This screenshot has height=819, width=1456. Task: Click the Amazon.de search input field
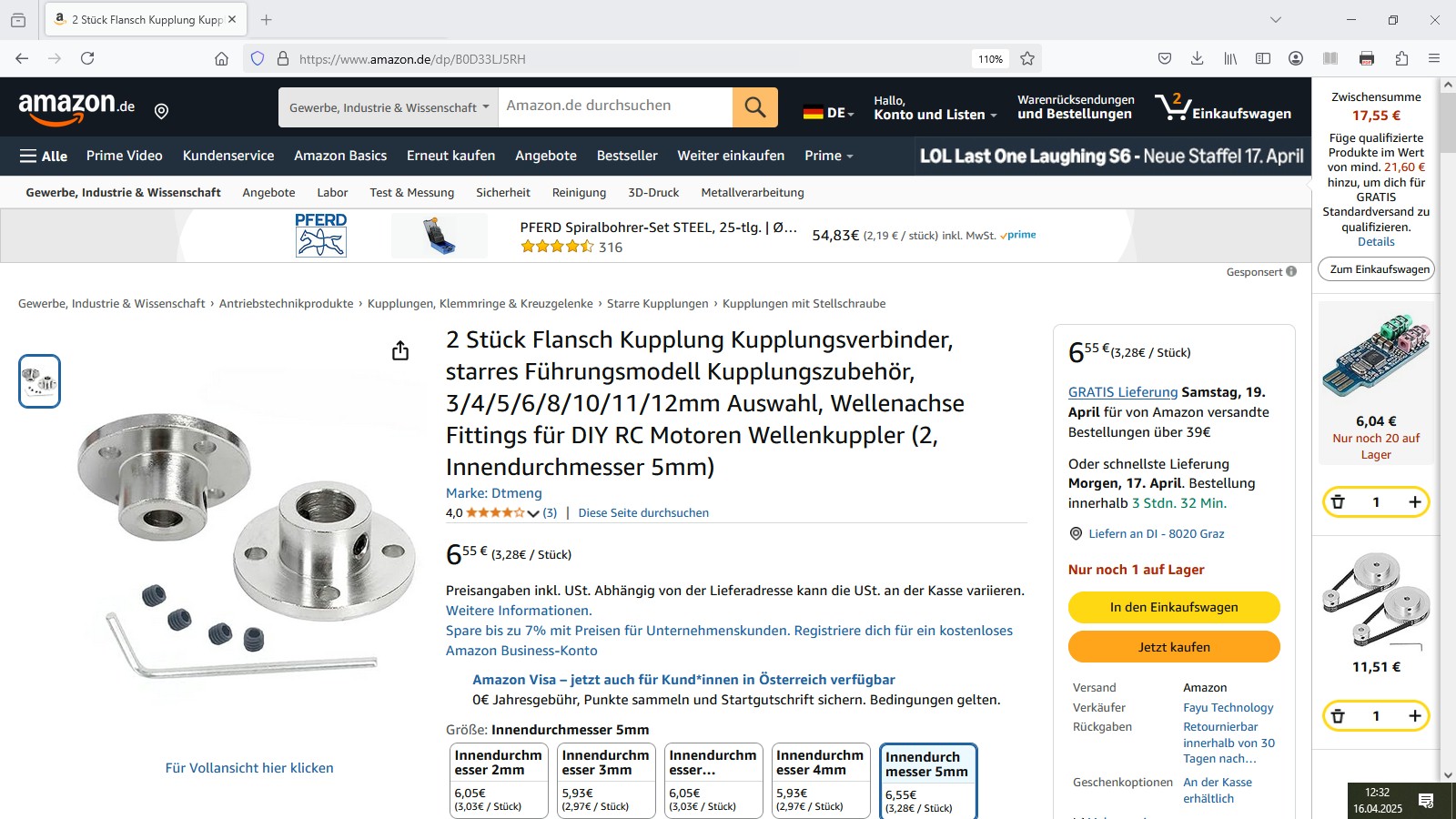click(615, 107)
